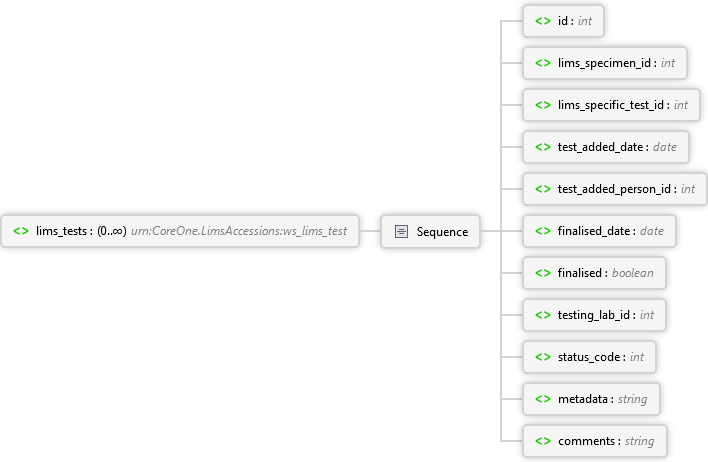Click the metadata element icon
Screen dimensions: 708x462
tap(543, 398)
